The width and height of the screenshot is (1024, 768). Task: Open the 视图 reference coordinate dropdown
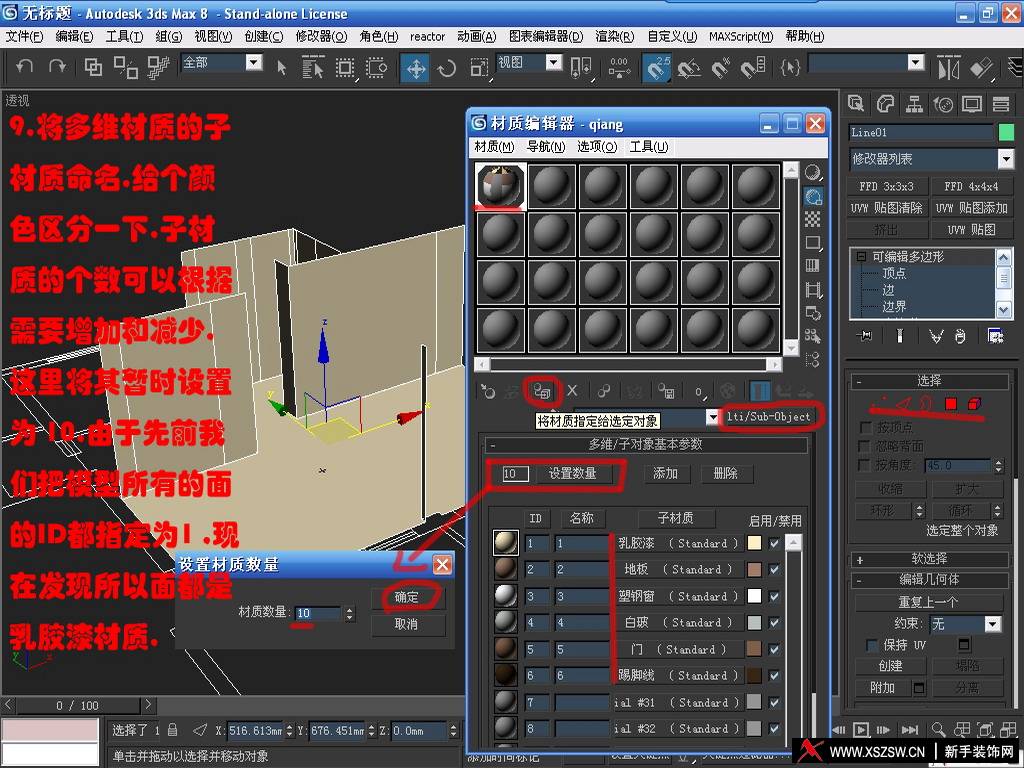point(554,62)
